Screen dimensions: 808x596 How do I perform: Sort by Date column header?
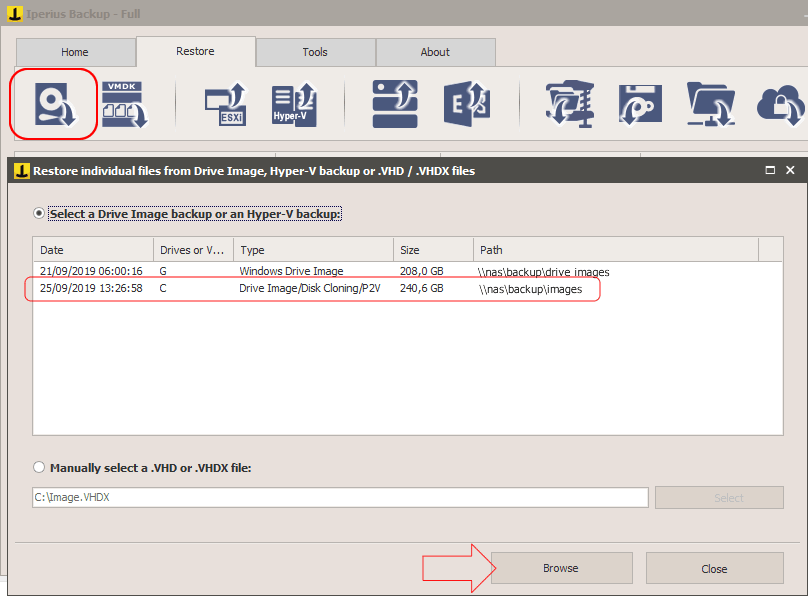(93, 250)
